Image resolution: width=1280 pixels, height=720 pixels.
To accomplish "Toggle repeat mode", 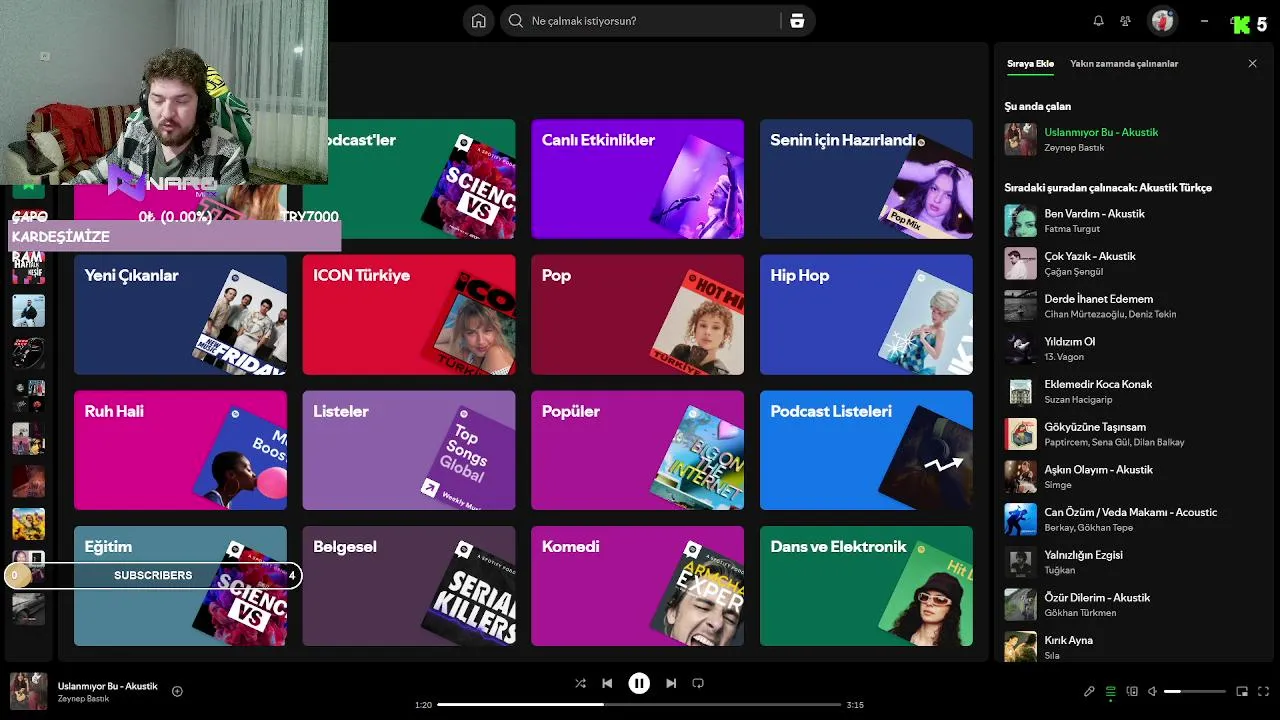I will pyautogui.click(x=698, y=684).
